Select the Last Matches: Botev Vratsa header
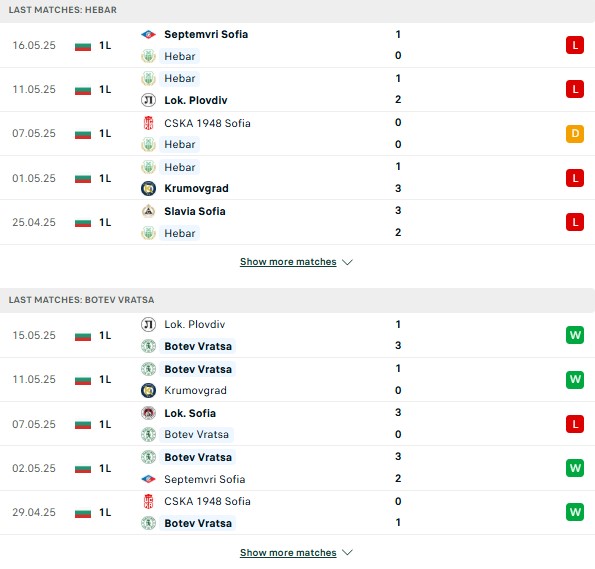 [x=298, y=300]
